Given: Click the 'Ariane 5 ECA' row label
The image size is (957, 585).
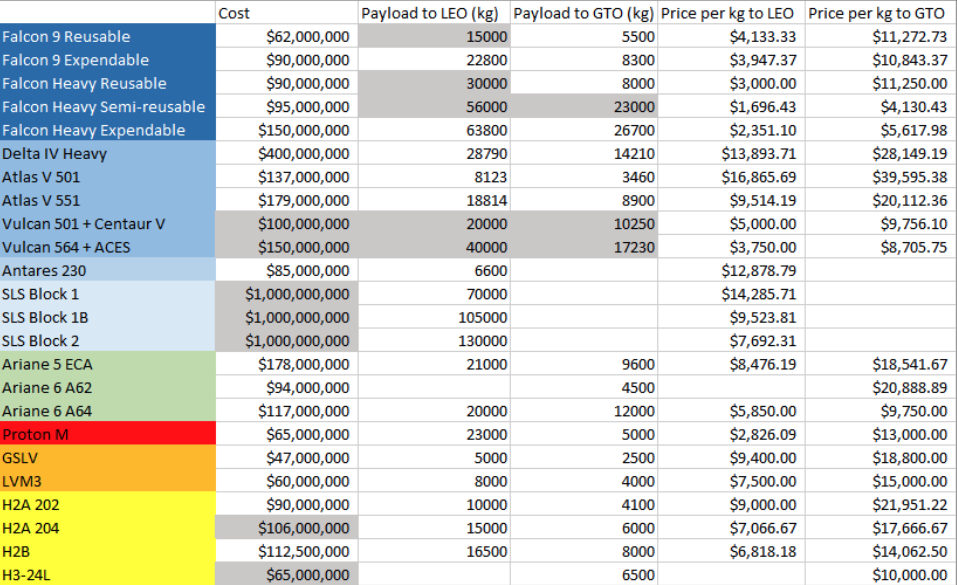Looking at the screenshot, I should point(108,364).
